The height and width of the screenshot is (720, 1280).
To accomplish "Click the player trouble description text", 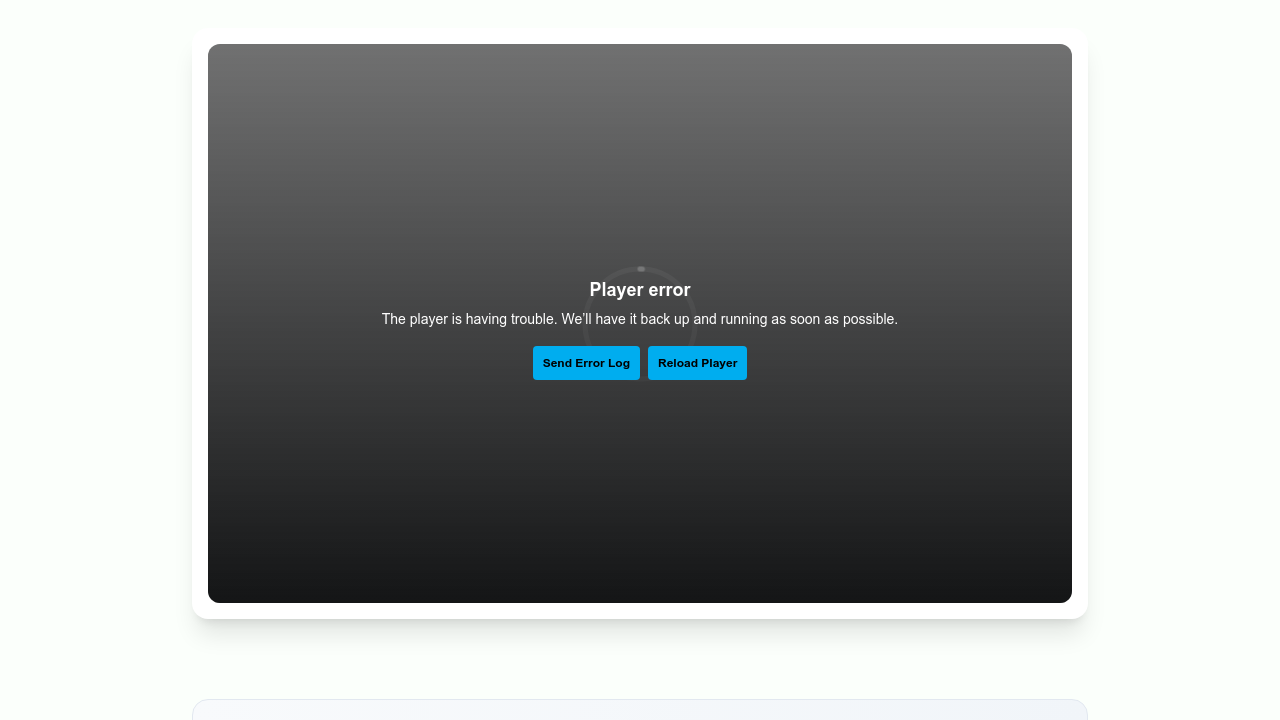I will click(x=640, y=319).
